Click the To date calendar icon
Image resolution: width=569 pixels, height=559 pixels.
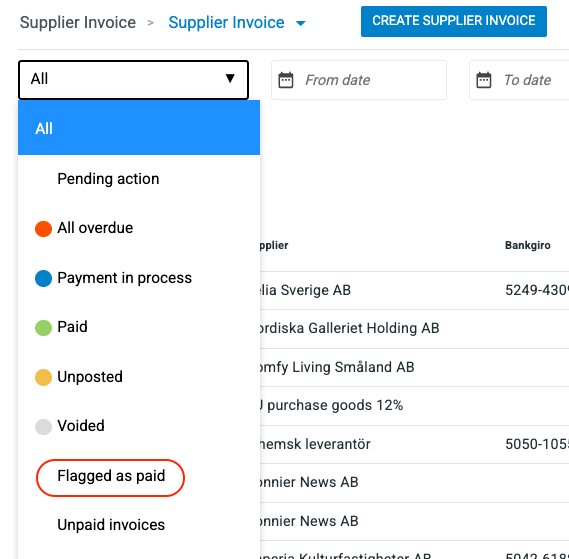[x=483, y=80]
